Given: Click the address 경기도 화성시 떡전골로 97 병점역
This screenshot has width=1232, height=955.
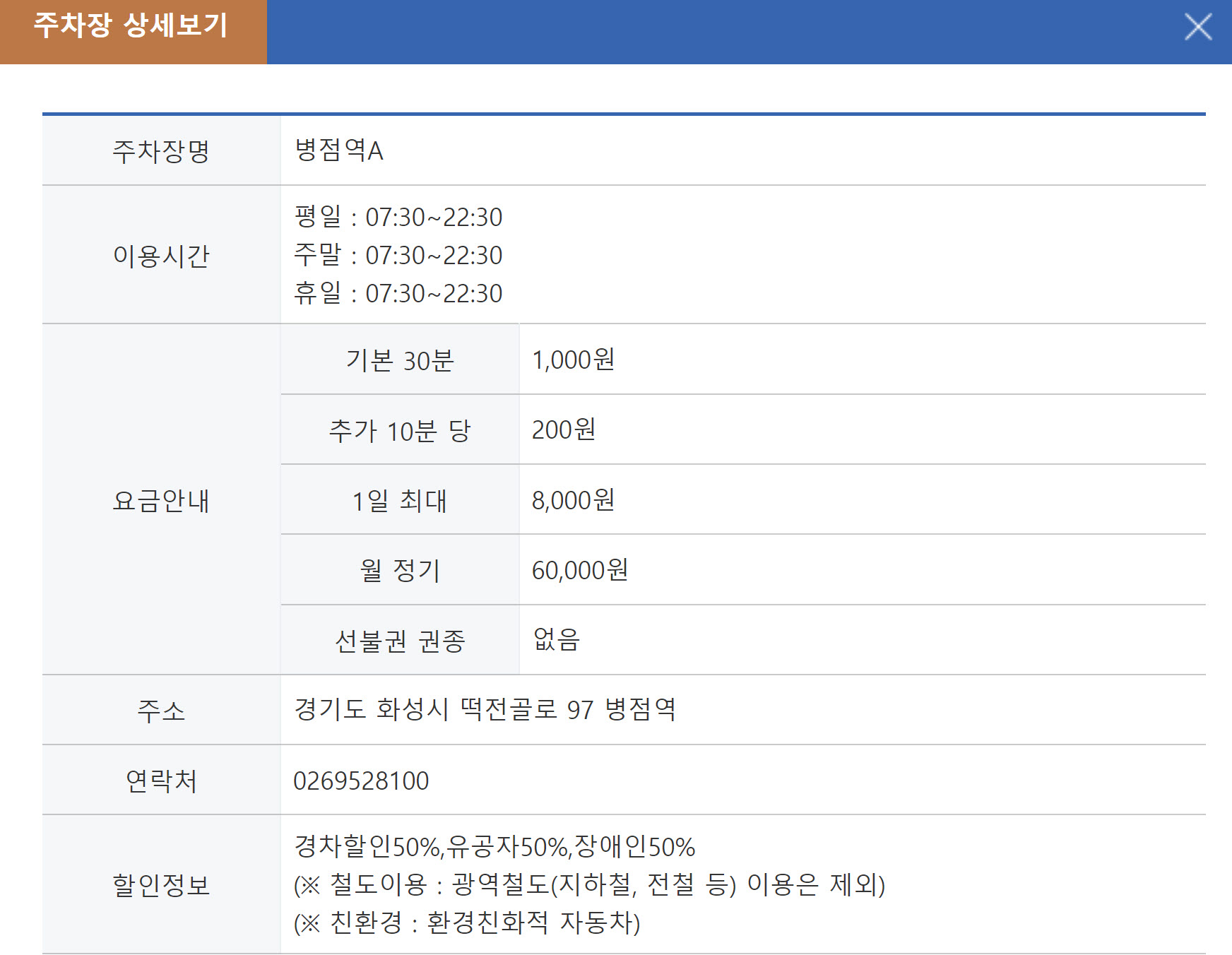Looking at the screenshot, I should click(x=485, y=709).
